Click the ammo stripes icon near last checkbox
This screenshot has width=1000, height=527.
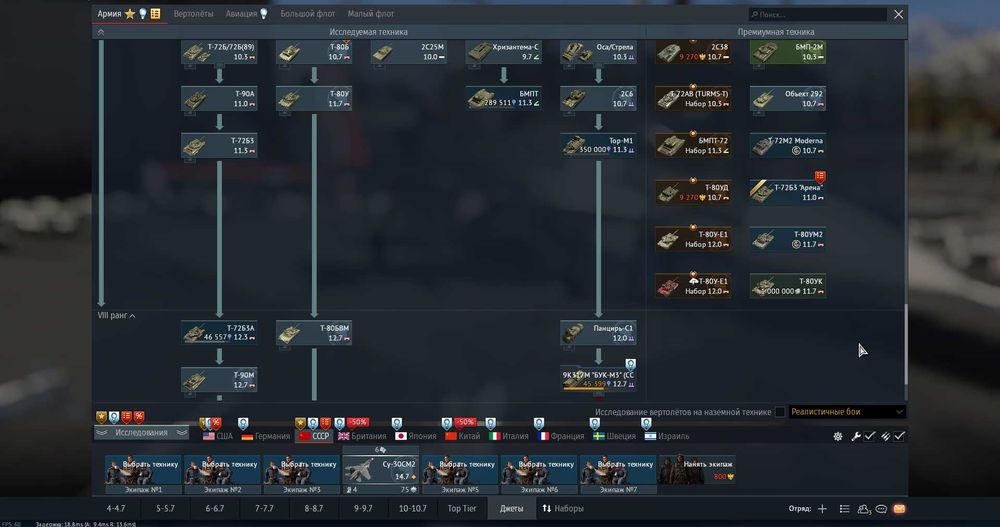point(886,436)
